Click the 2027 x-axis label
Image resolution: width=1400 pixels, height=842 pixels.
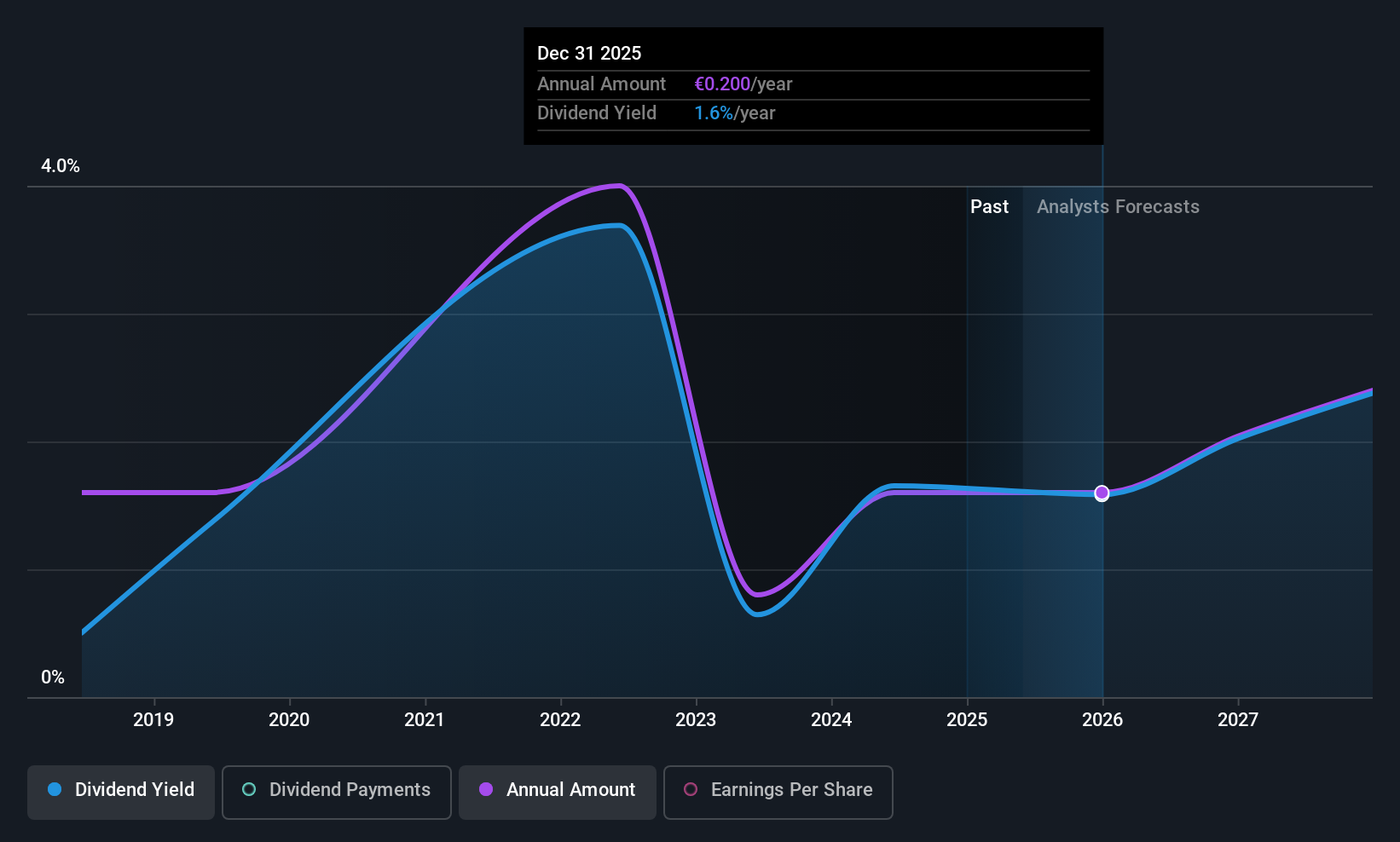click(1238, 720)
